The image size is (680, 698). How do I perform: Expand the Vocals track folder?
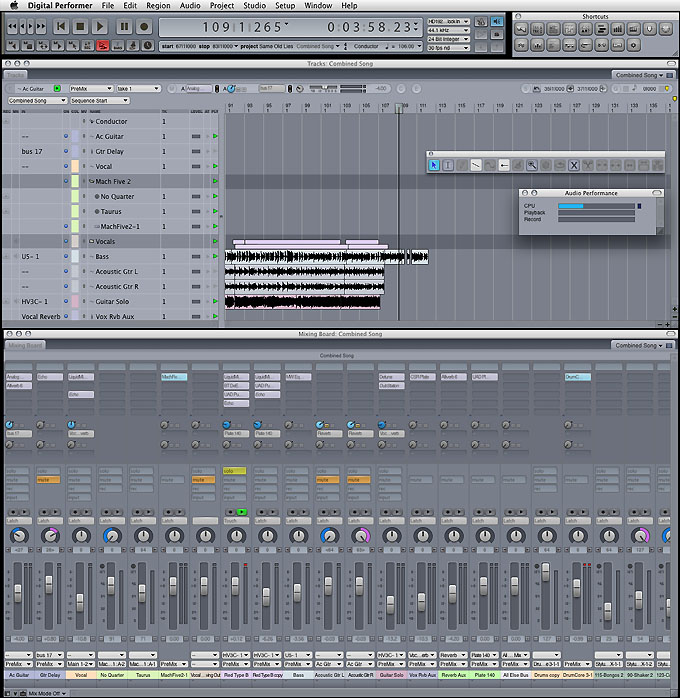click(x=92, y=241)
